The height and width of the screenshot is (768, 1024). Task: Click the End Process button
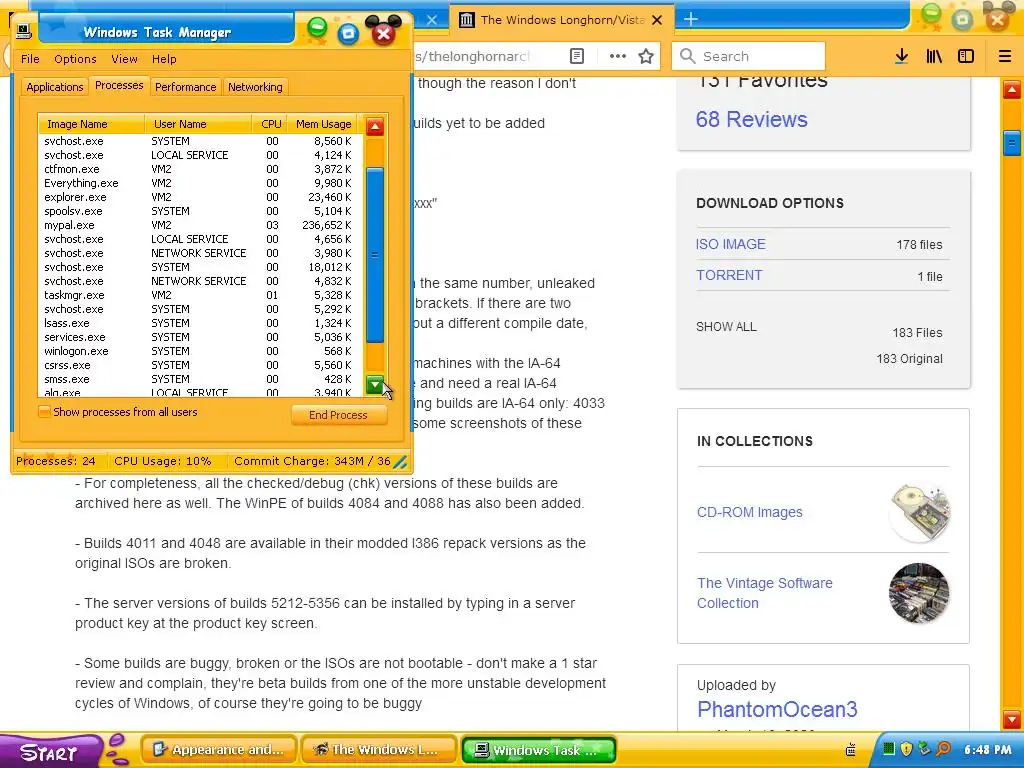(x=338, y=415)
